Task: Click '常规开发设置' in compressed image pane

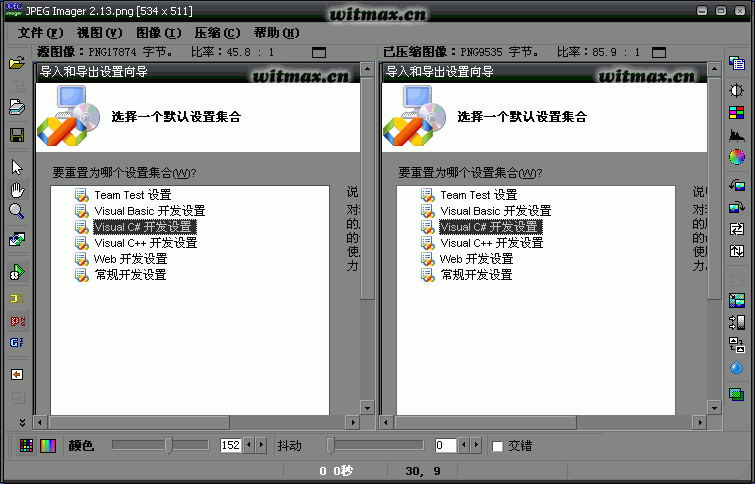Action: coord(476,275)
